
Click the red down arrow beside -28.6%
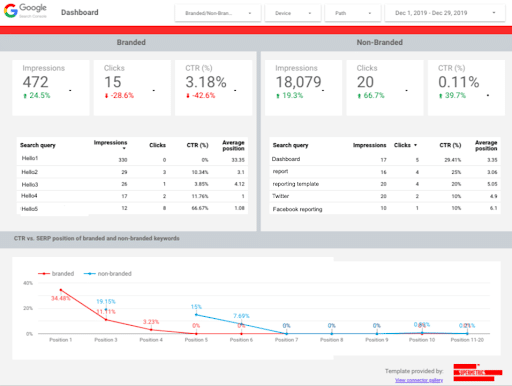(106, 96)
